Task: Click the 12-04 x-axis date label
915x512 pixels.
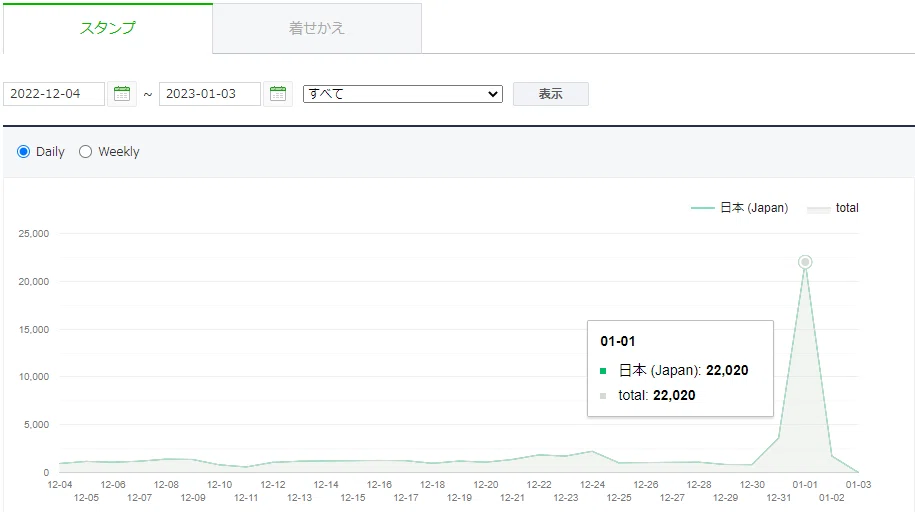Action: point(60,485)
